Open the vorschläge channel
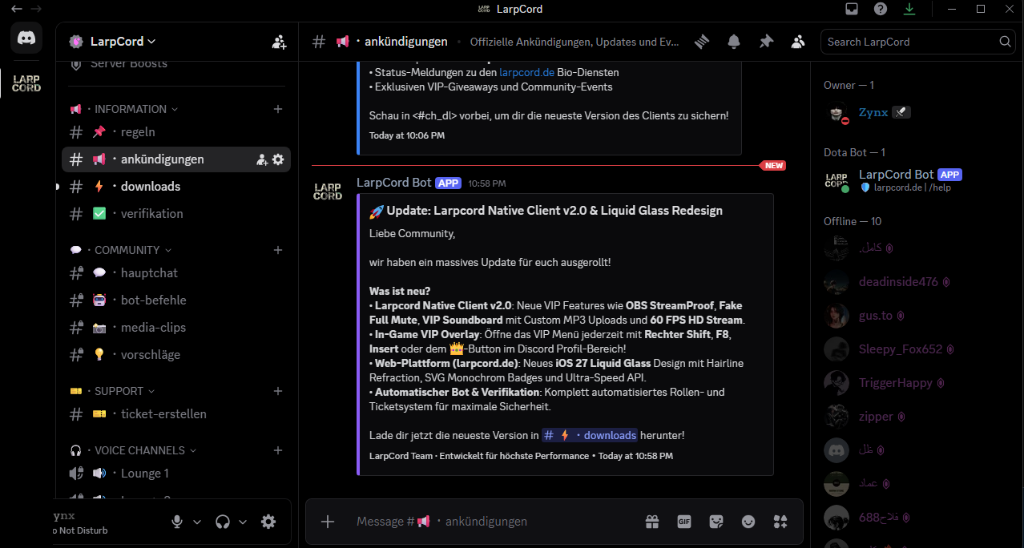The image size is (1024, 548). point(176,355)
